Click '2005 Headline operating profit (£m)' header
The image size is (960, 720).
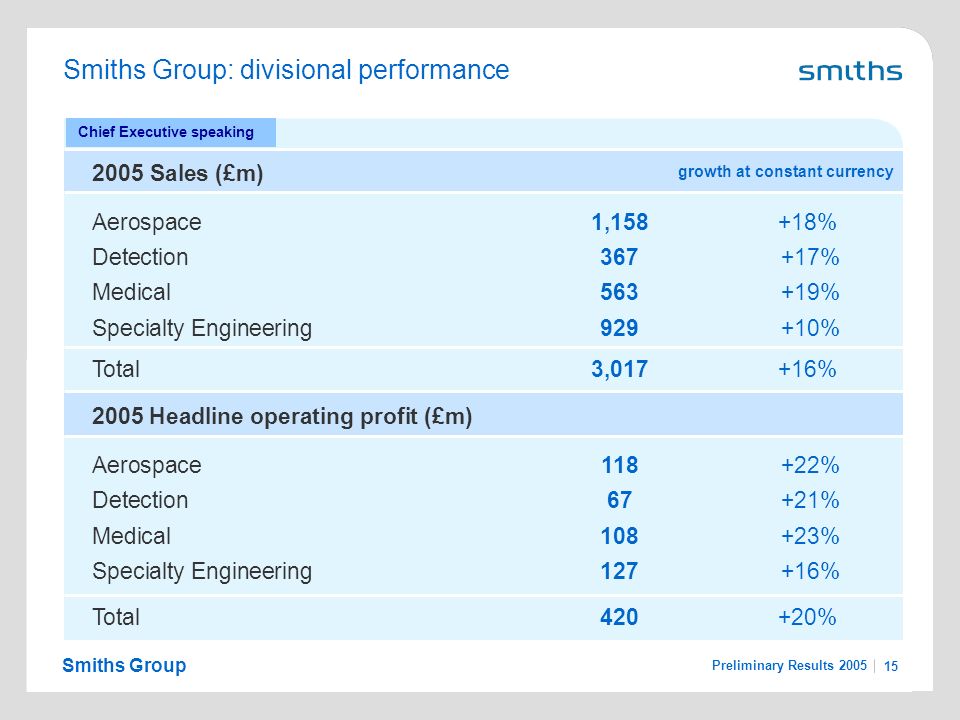pyautogui.click(x=282, y=416)
